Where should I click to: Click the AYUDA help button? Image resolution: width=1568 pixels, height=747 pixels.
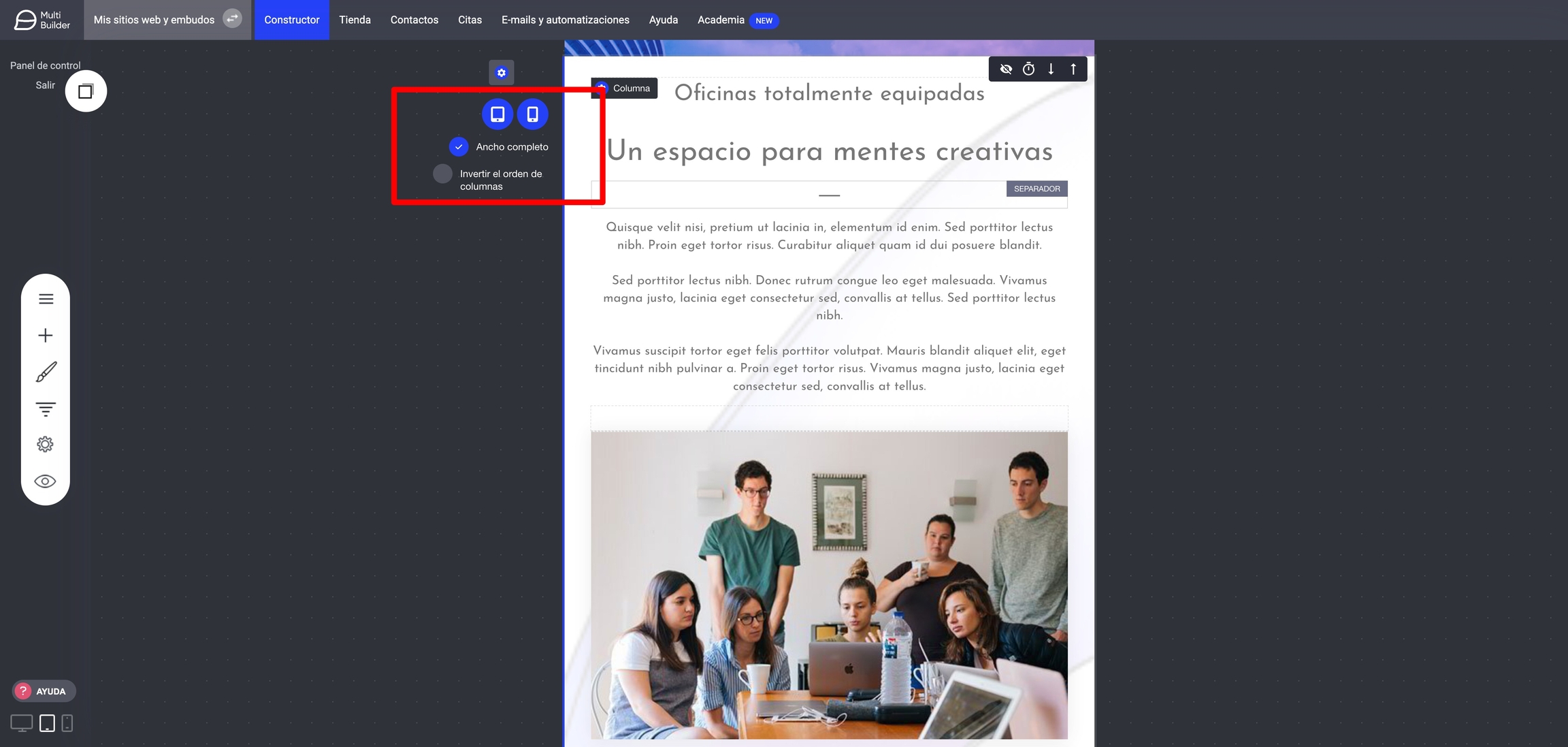pyautogui.click(x=44, y=691)
